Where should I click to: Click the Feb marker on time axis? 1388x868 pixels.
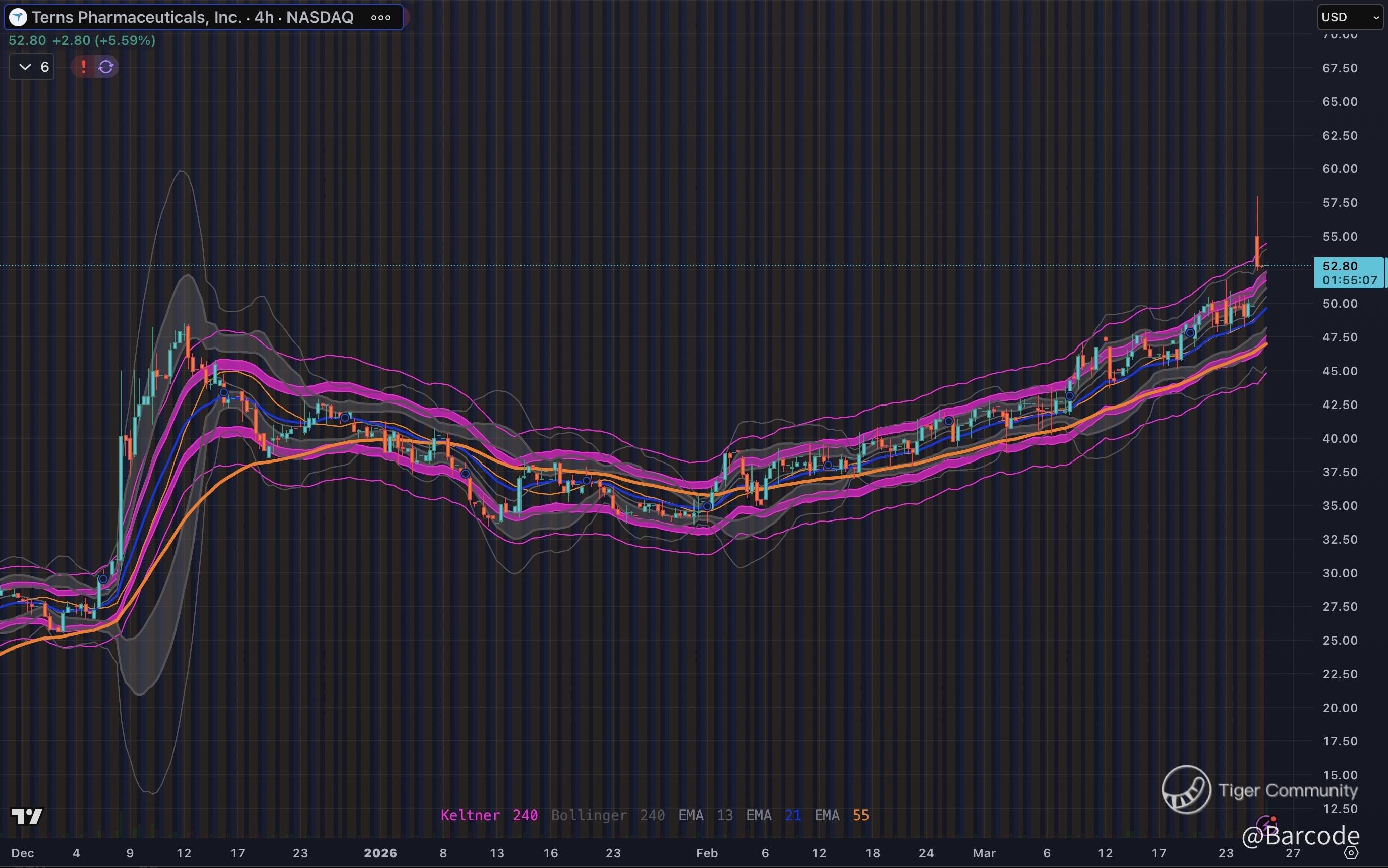[x=707, y=853]
